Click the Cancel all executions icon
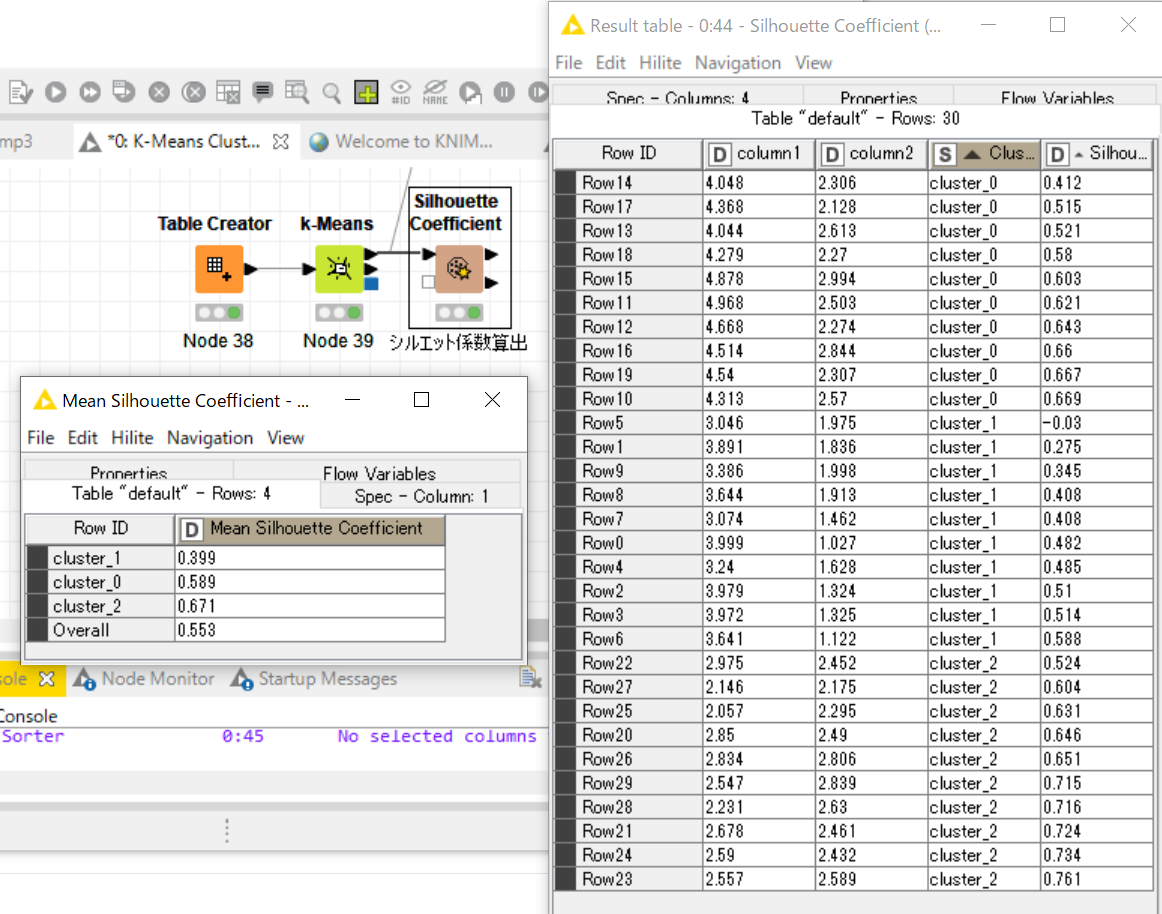Image resolution: width=1162 pixels, height=914 pixels. pos(193,92)
